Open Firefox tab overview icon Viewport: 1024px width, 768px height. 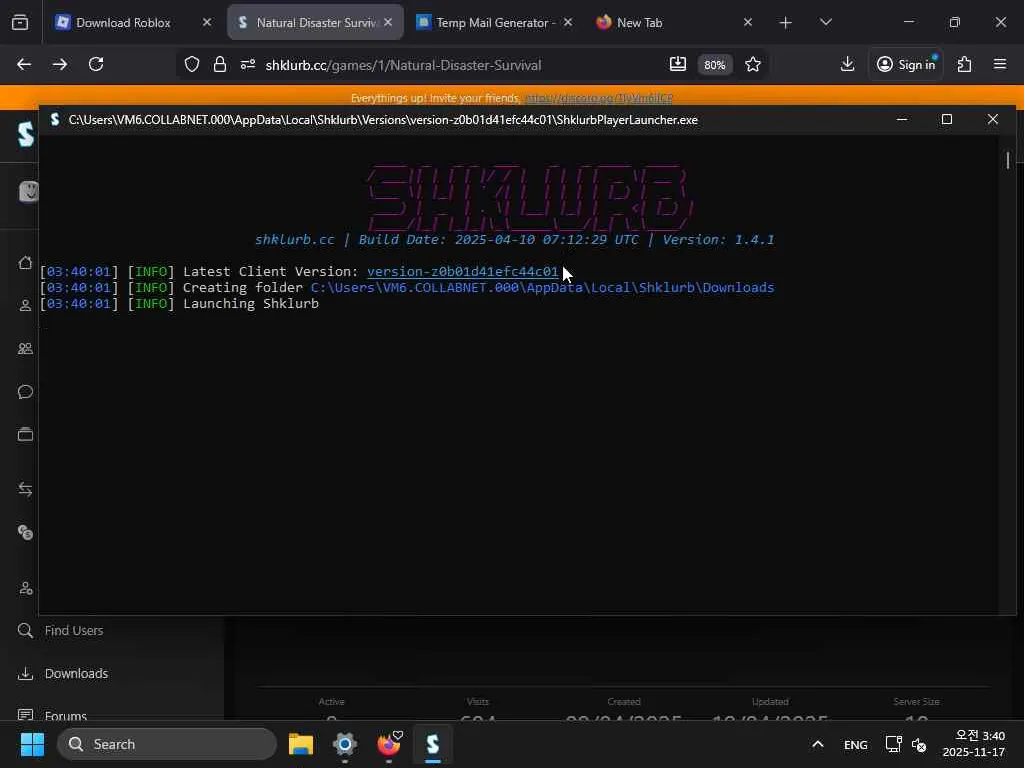coord(20,23)
